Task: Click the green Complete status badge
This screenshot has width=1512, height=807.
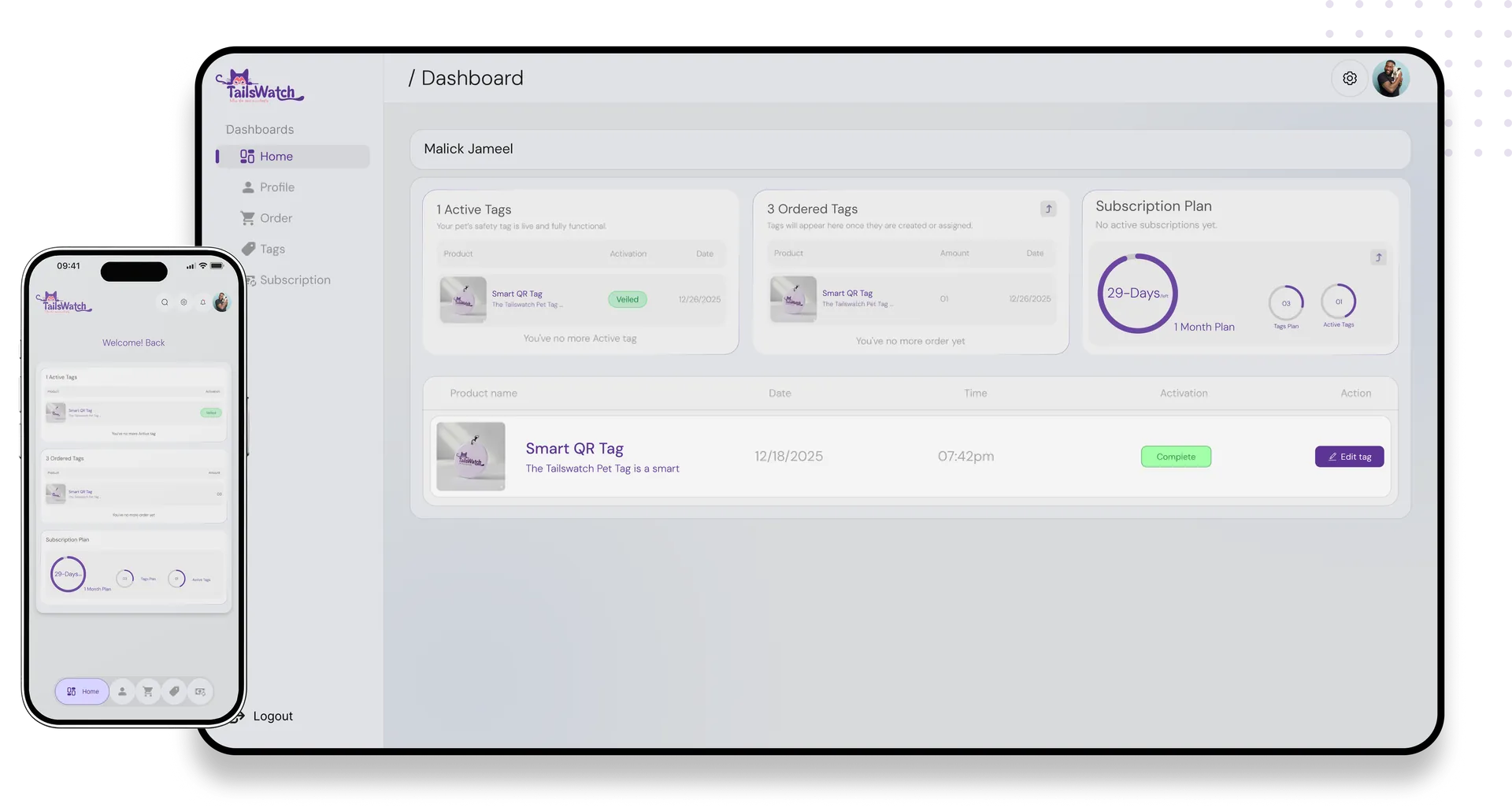Action: (1176, 457)
